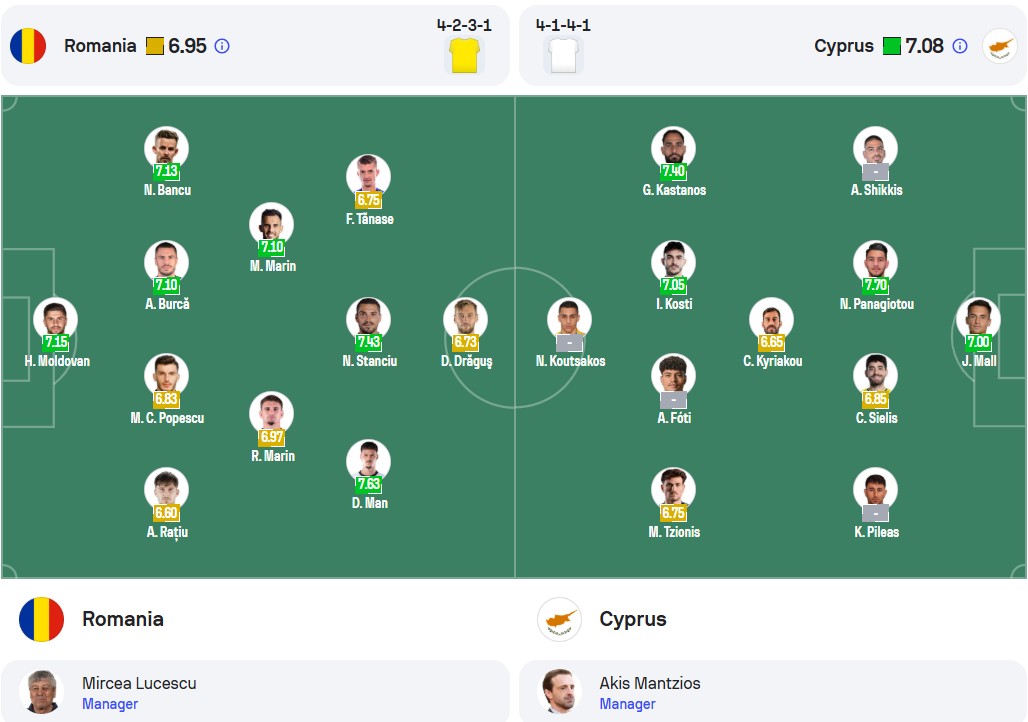Click the Cyprus team name below the pitch

coord(633,619)
